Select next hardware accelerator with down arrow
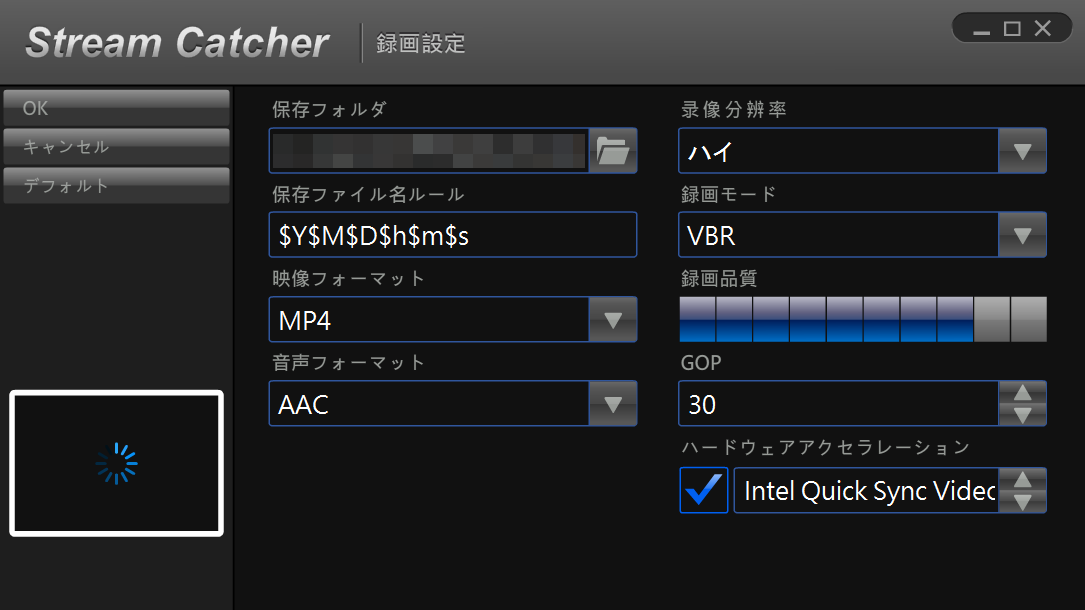Image resolution: width=1085 pixels, height=610 pixels. pos(1022,502)
